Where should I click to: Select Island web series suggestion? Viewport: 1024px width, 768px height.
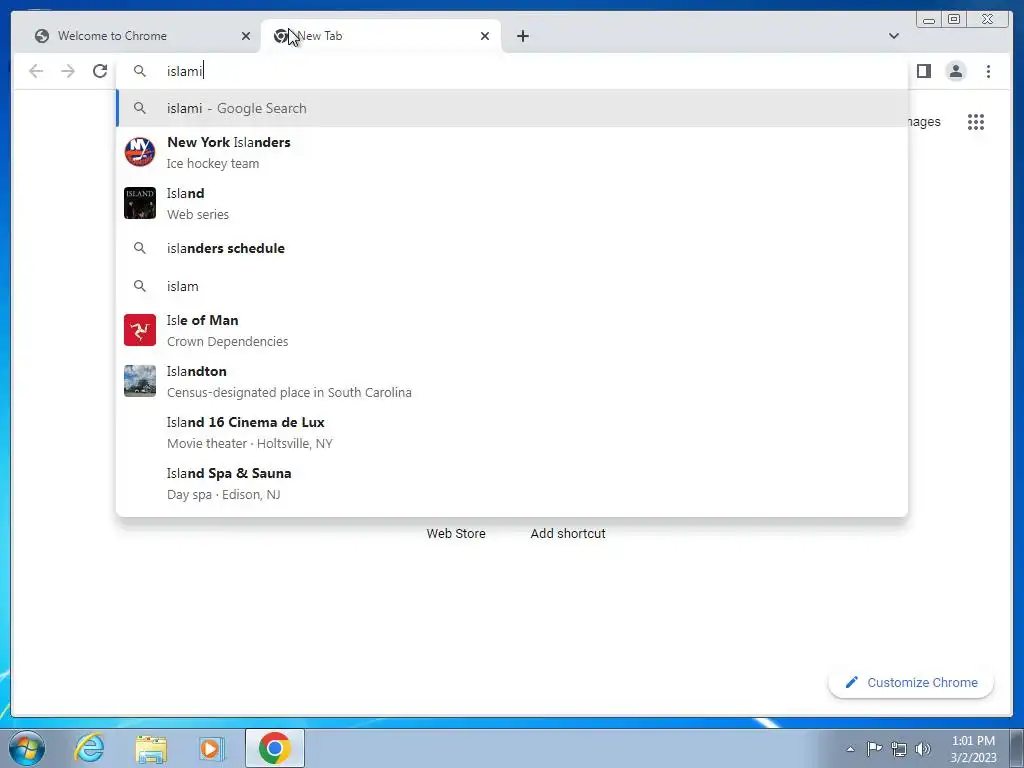(x=511, y=203)
